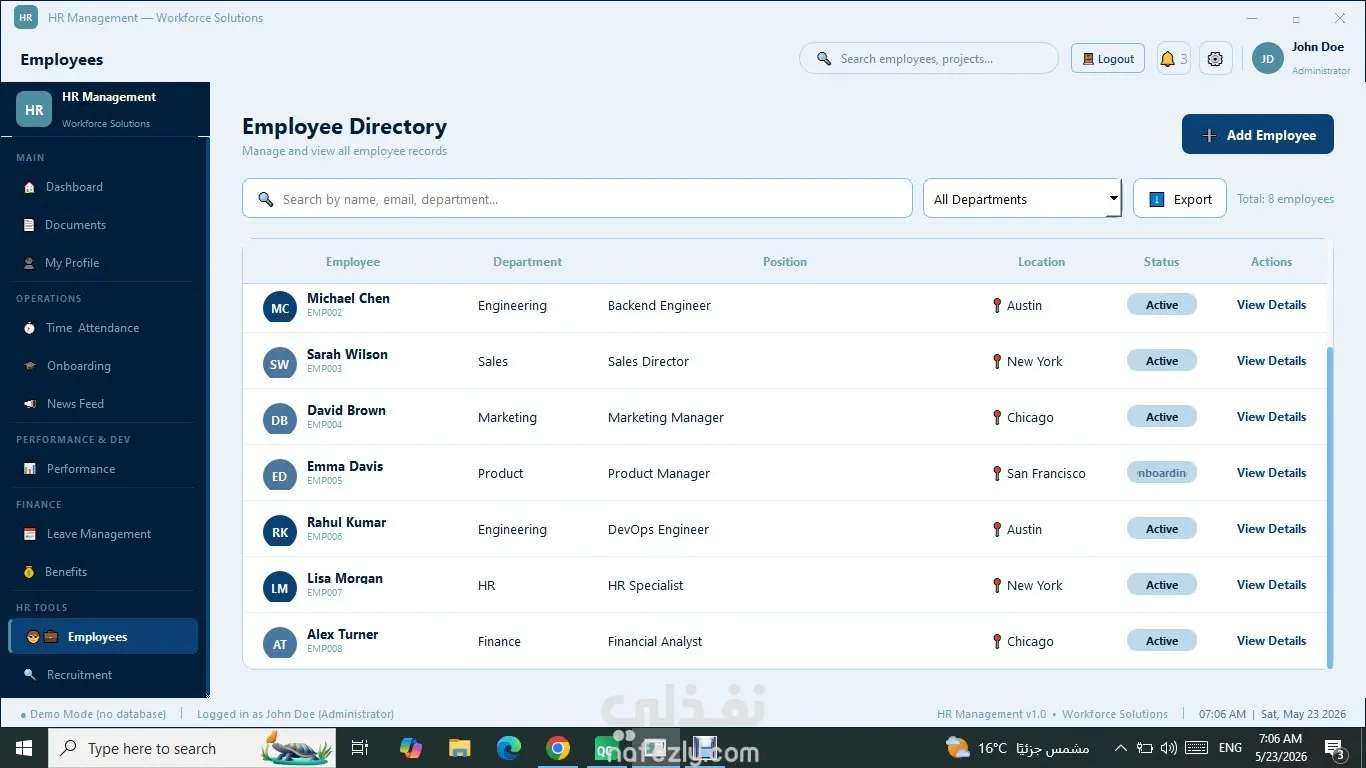
Task: View Details for Emma Davis
Action: coord(1271,473)
